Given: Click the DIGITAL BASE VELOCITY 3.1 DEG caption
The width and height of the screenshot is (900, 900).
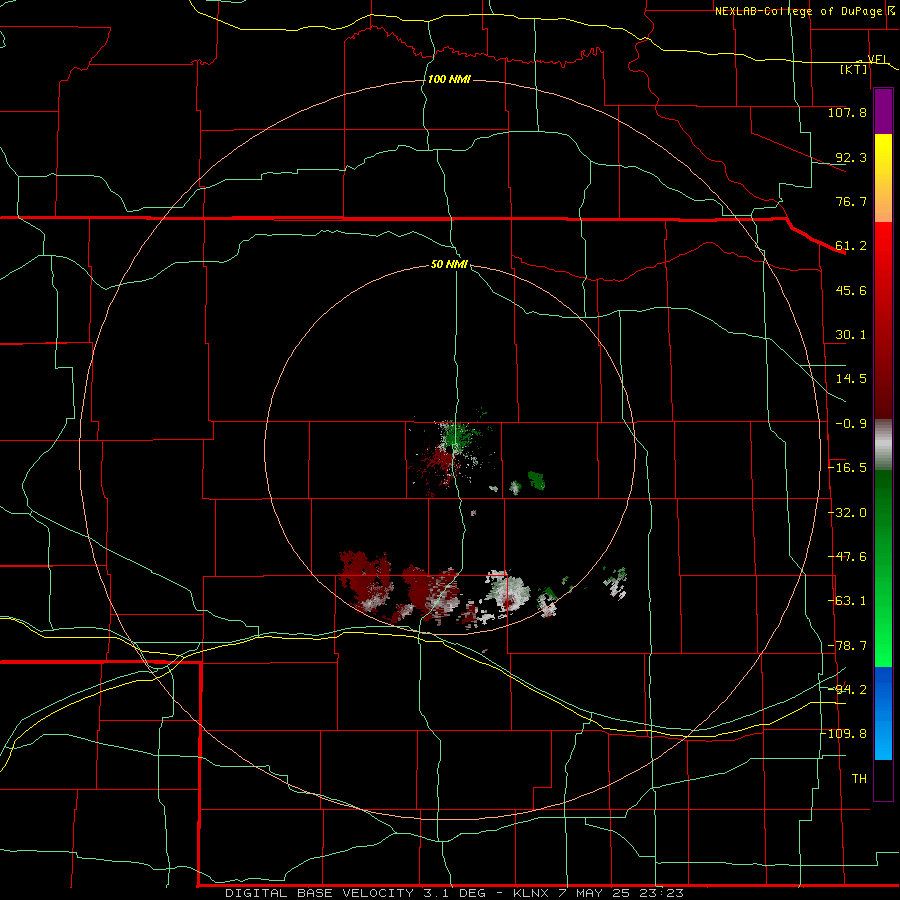Looking at the screenshot, I should tap(355, 893).
